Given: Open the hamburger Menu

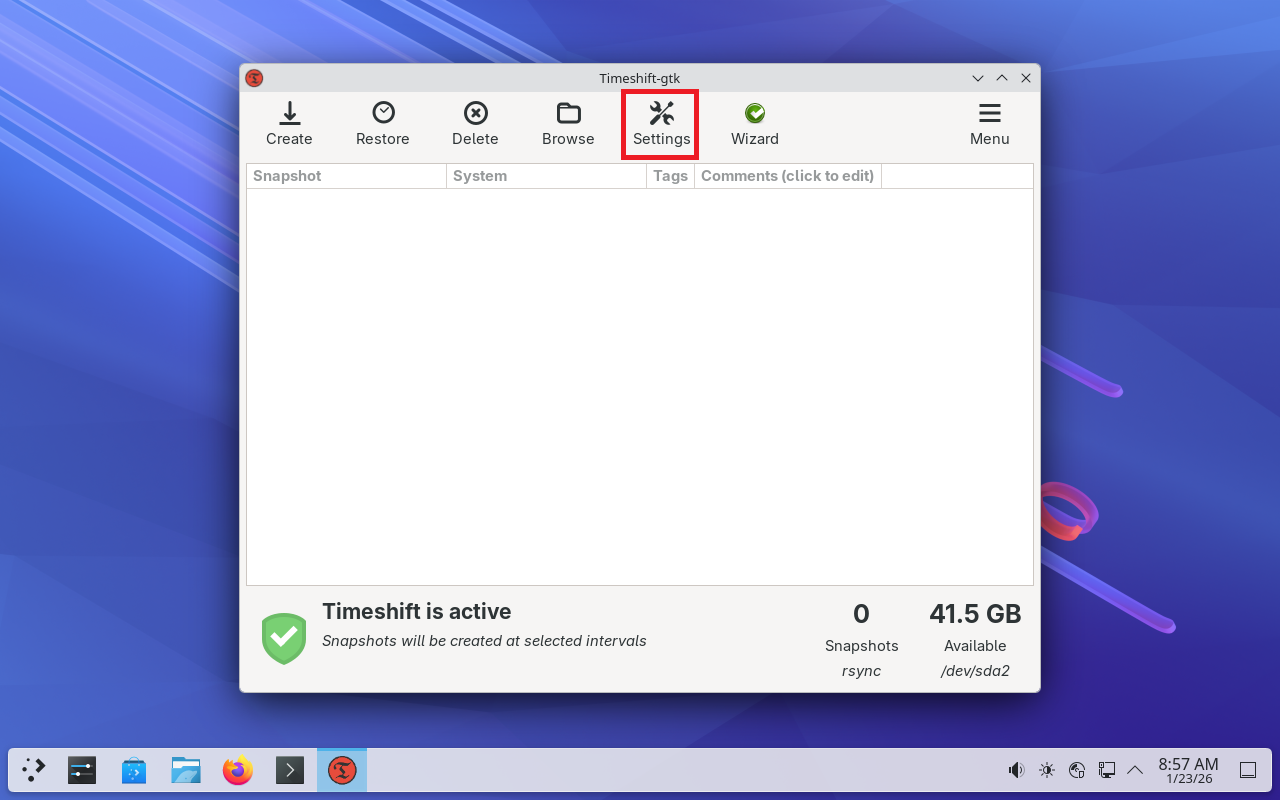Looking at the screenshot, I should point(989,124).
